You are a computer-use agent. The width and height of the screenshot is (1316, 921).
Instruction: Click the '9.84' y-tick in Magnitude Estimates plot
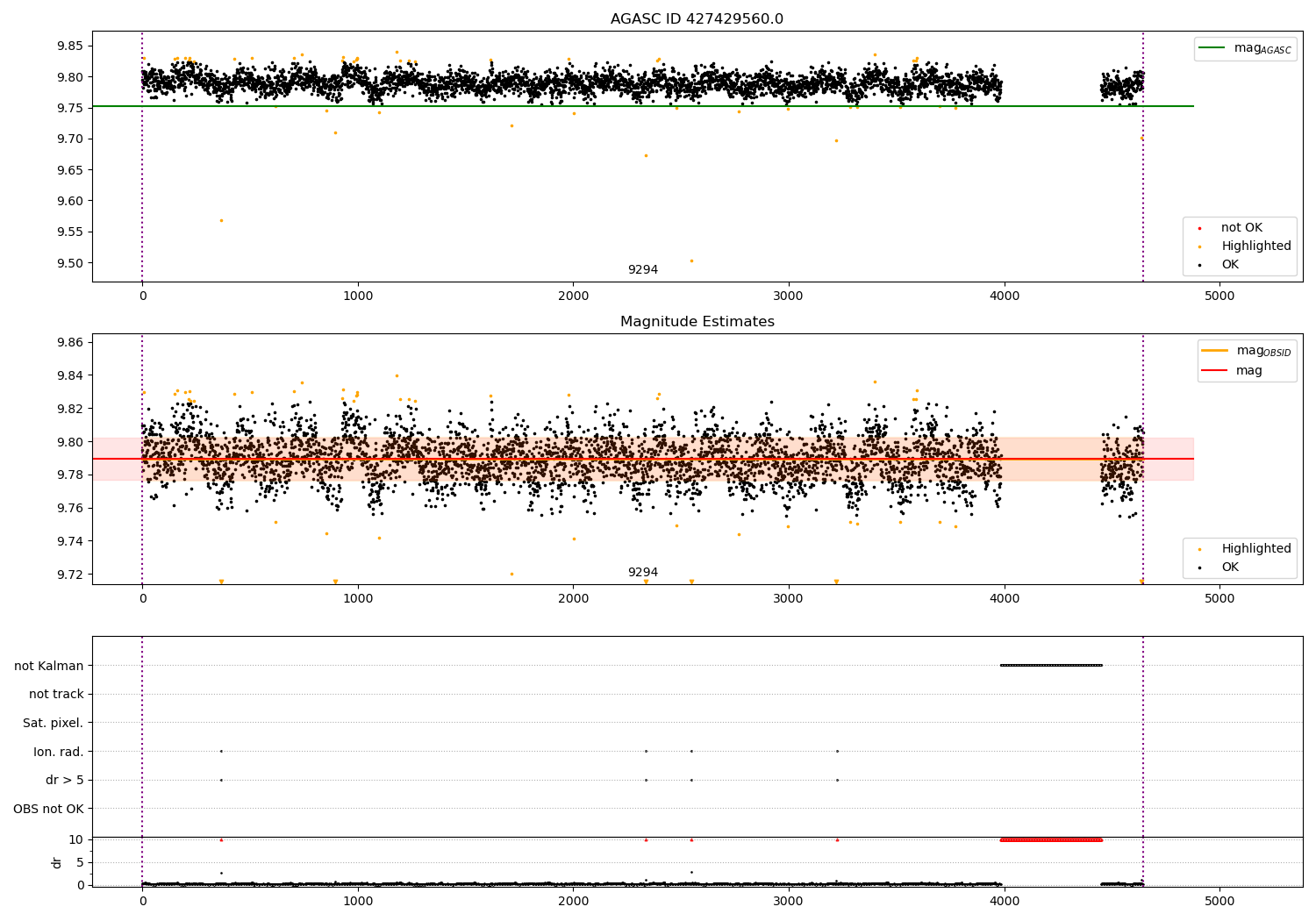coord(68,376)
